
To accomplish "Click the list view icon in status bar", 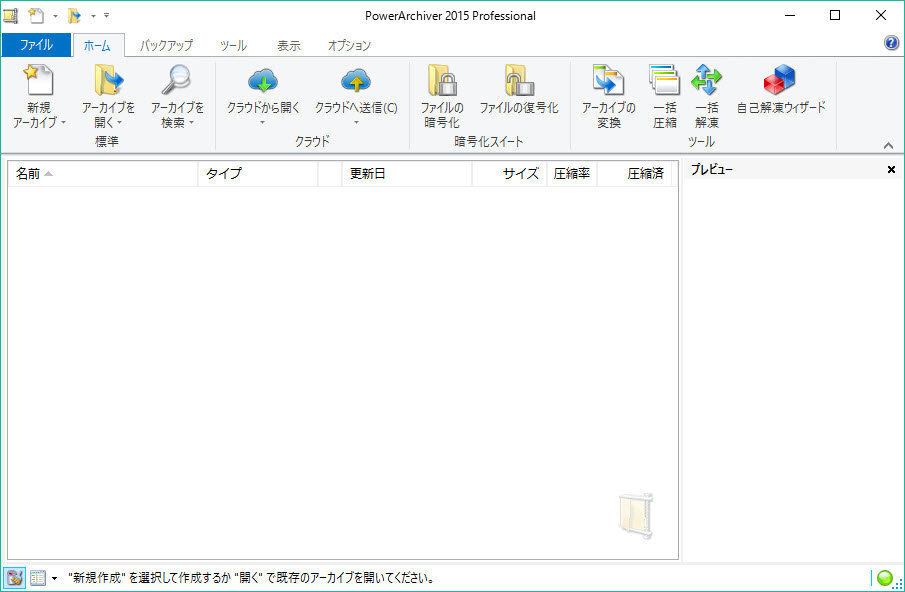I will click(x=38, y=578).
